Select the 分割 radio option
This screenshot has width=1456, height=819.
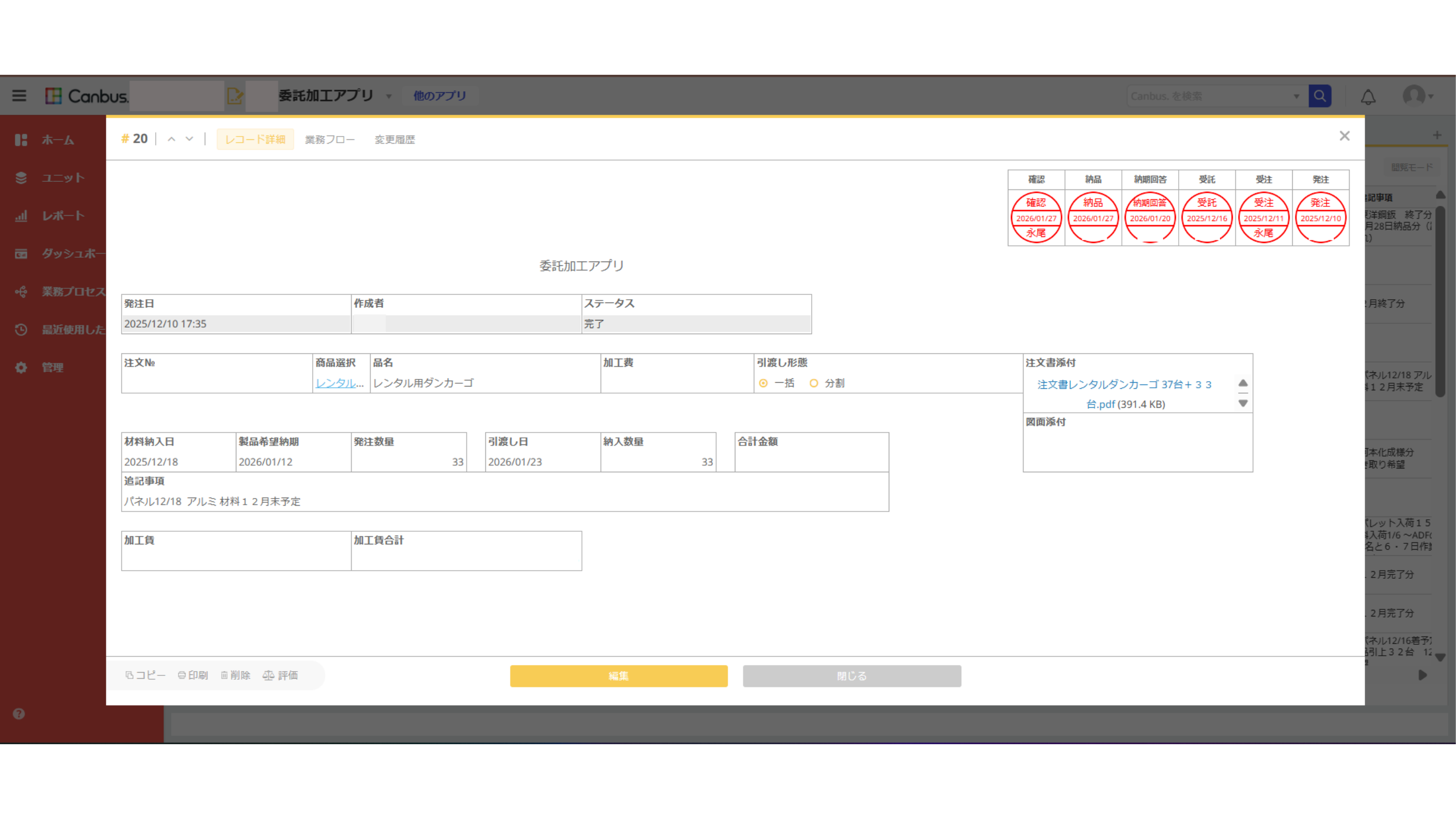[814, 383]
